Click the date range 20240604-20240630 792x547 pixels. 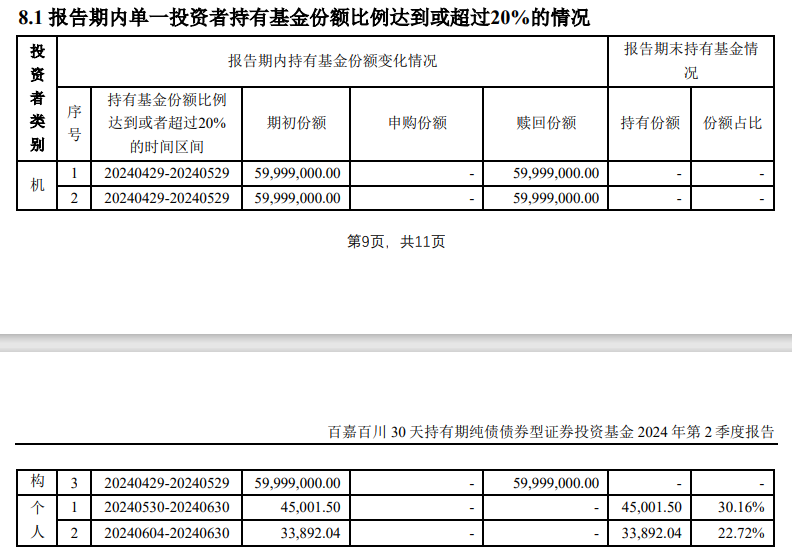(x=167, y=533)
